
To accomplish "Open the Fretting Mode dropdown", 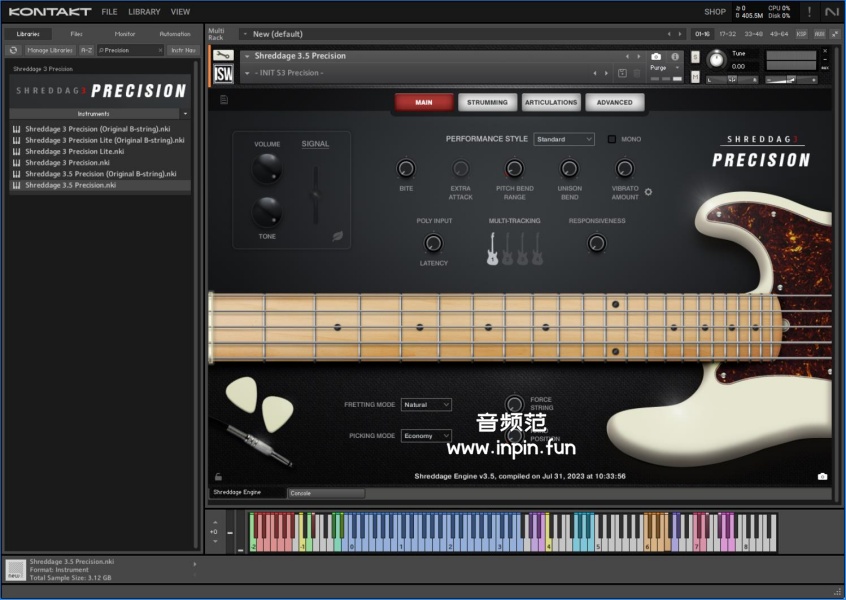I will click(426, 405).
